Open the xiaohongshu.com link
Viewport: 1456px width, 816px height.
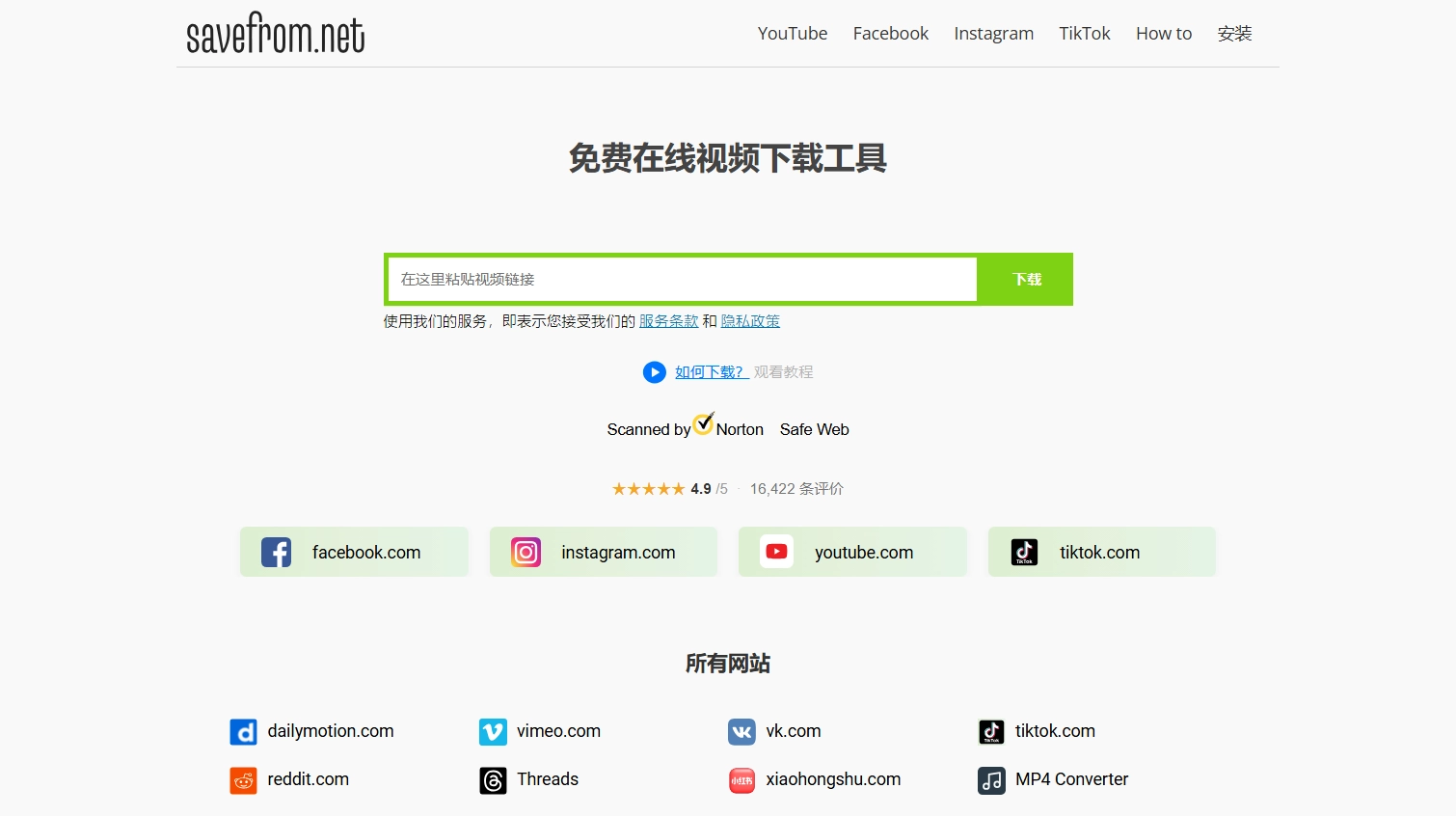[833, 779]
